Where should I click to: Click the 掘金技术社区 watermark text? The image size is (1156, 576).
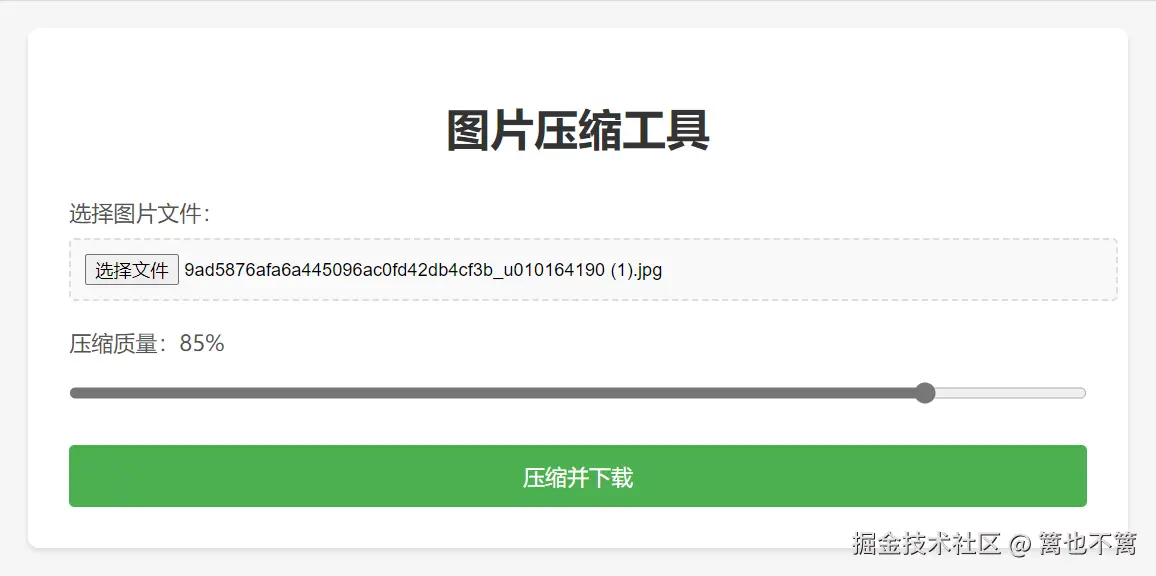926,544
